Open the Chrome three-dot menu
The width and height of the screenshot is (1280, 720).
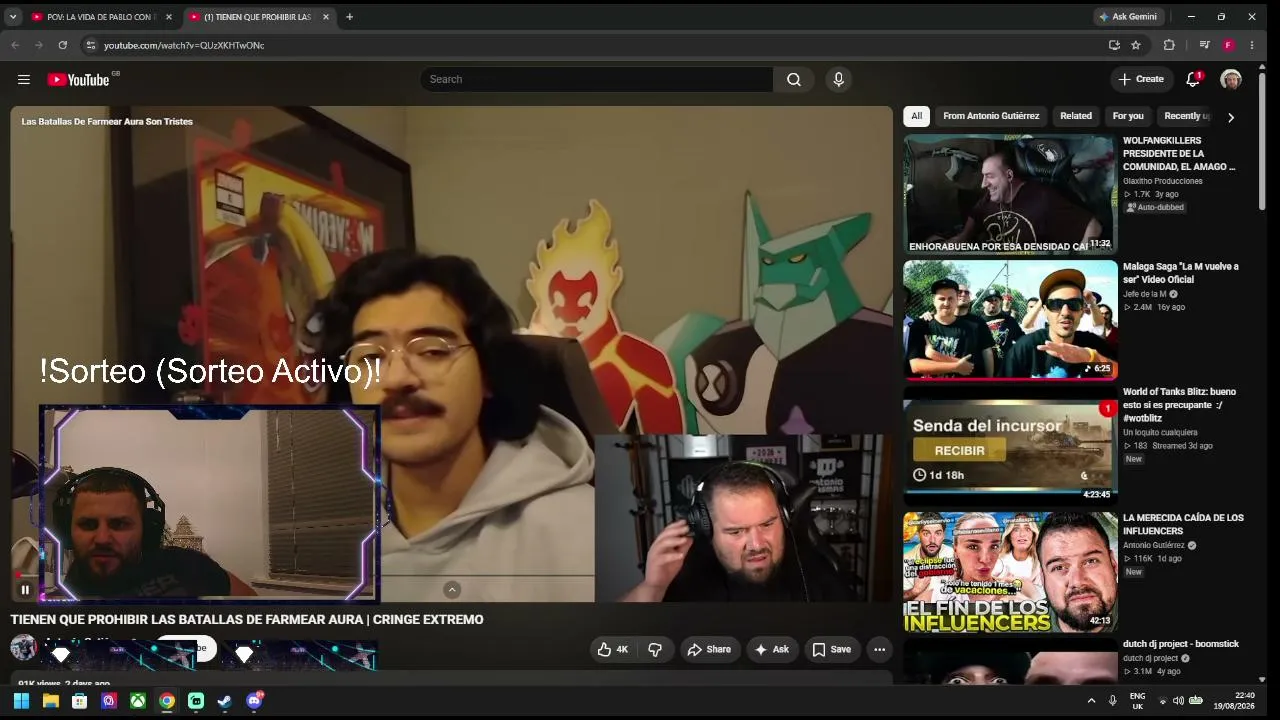click(1252, 45)
